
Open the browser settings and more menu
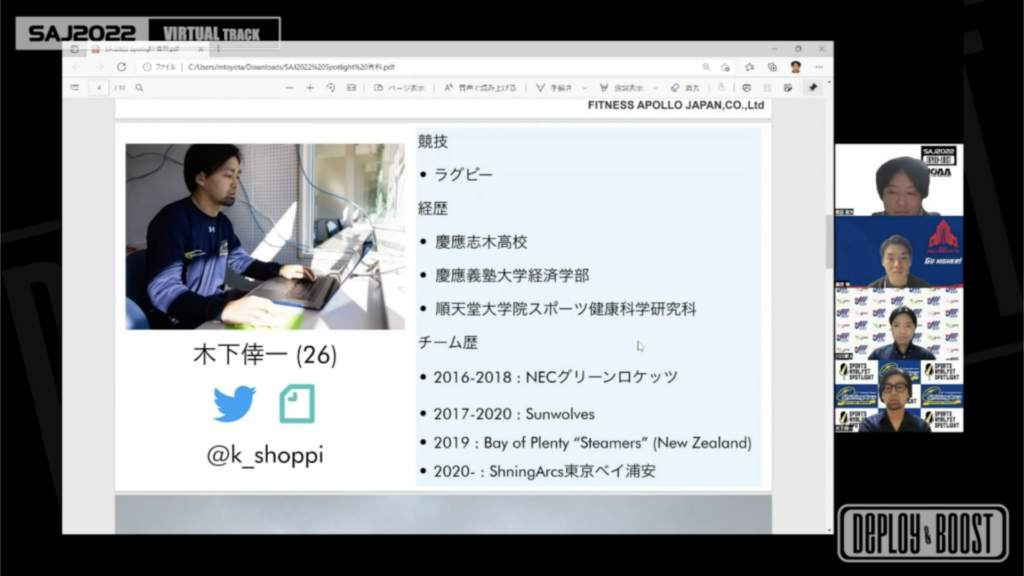tap(819, 67)
